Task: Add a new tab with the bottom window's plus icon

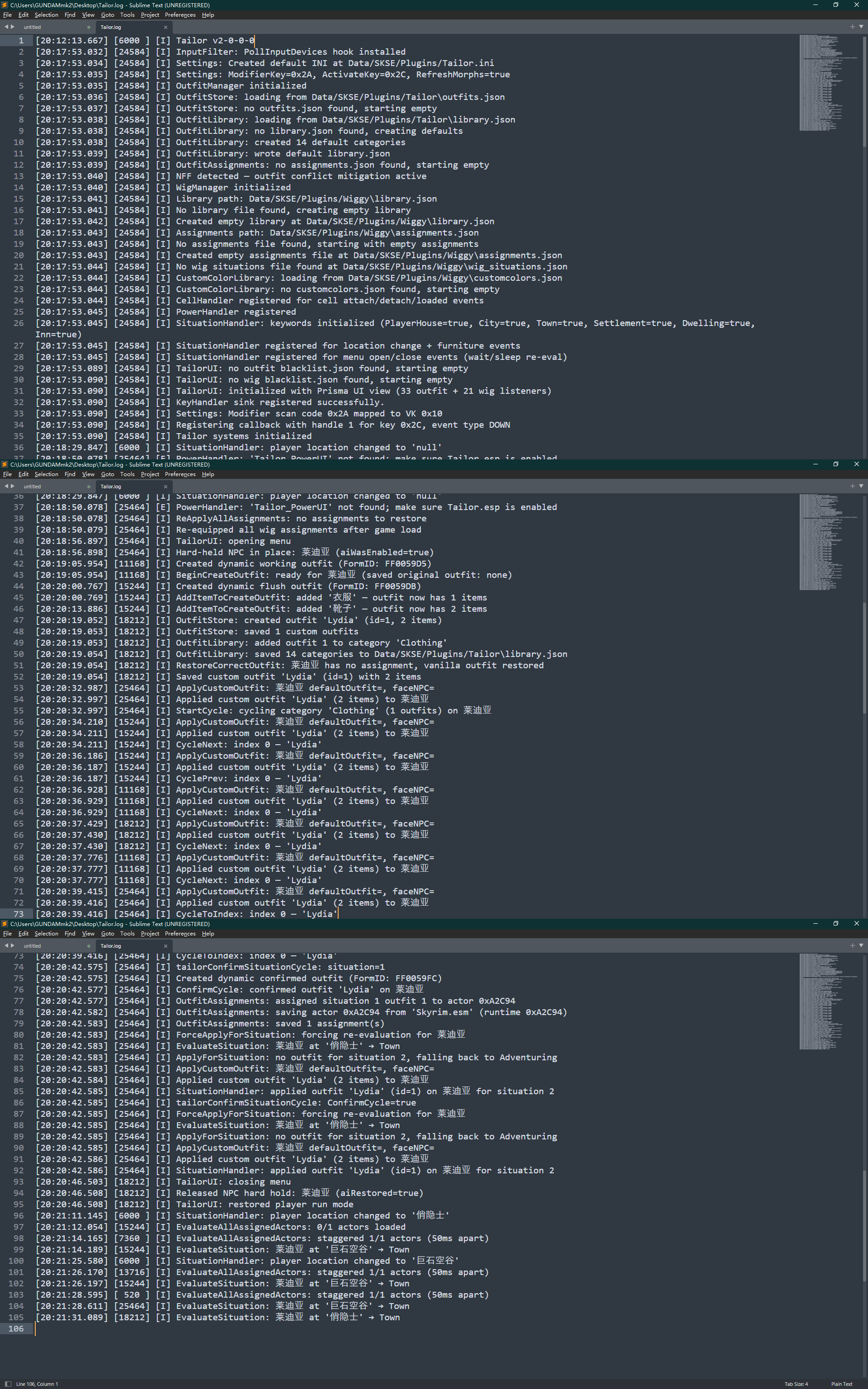Action: point(852,945)
